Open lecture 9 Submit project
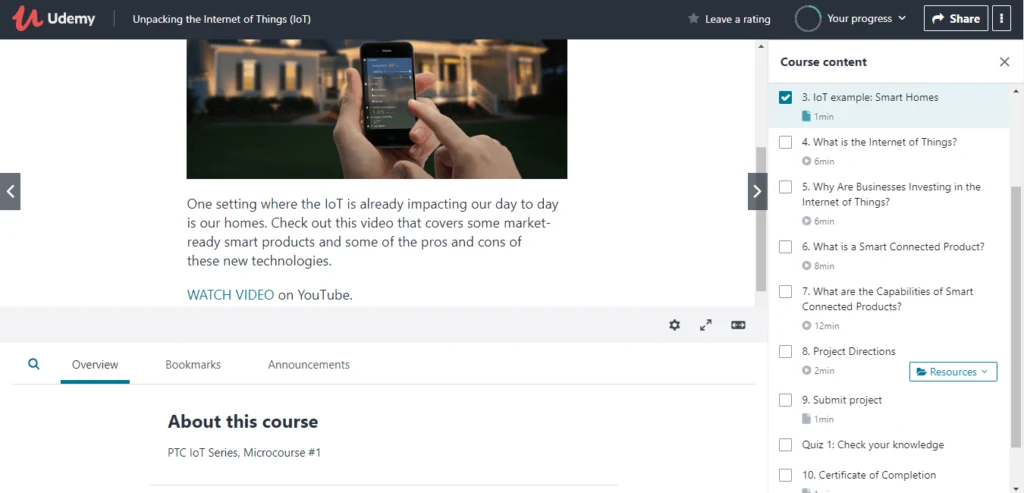Screen dimensions: 1024x493 pyautogui.click(x=842, y=400)
